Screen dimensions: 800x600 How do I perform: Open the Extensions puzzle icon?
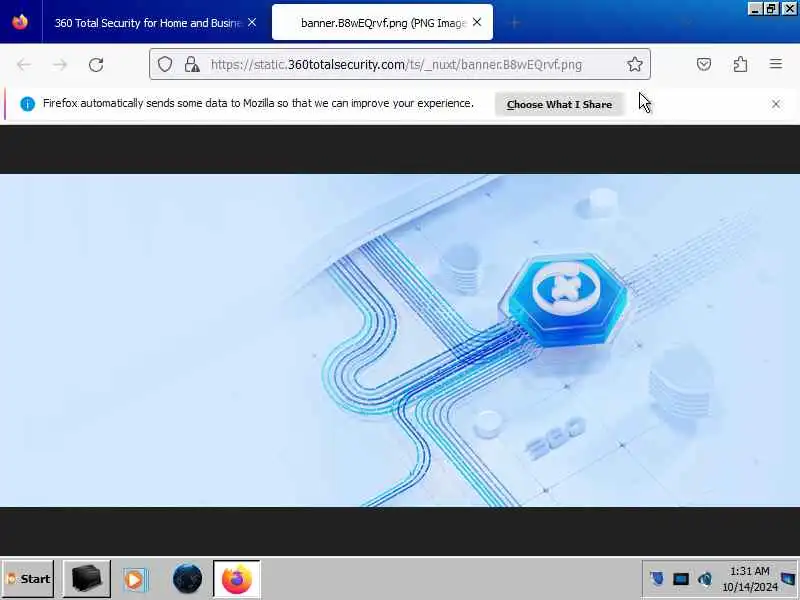(x=740, y=64)
